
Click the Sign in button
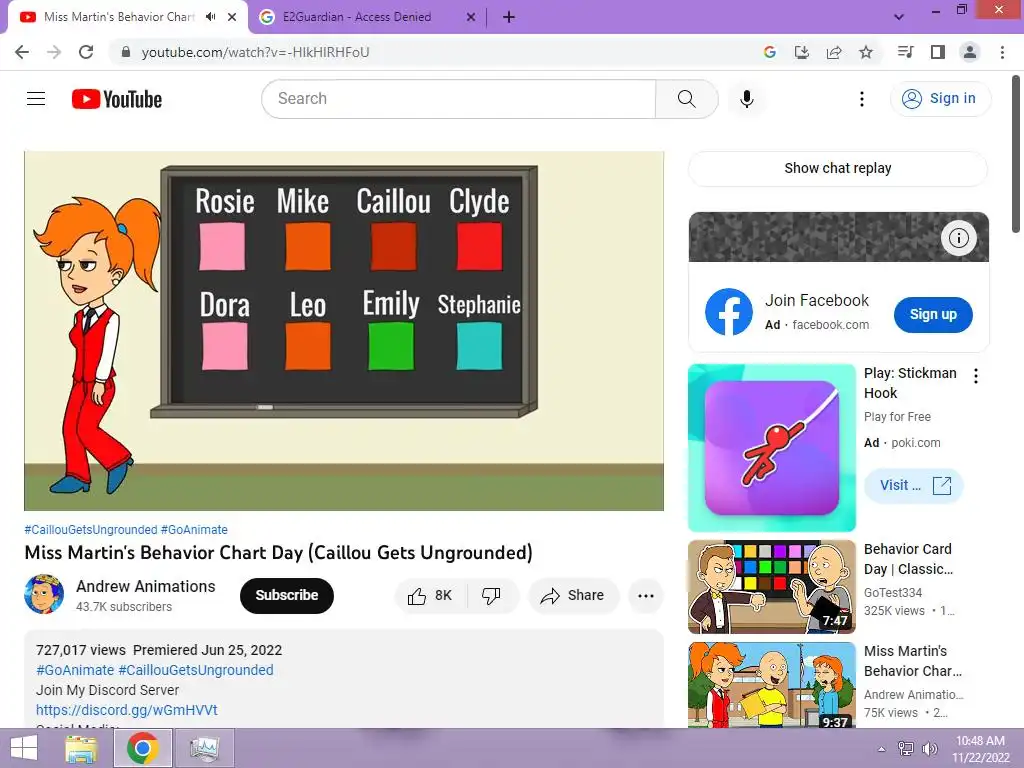940,99
